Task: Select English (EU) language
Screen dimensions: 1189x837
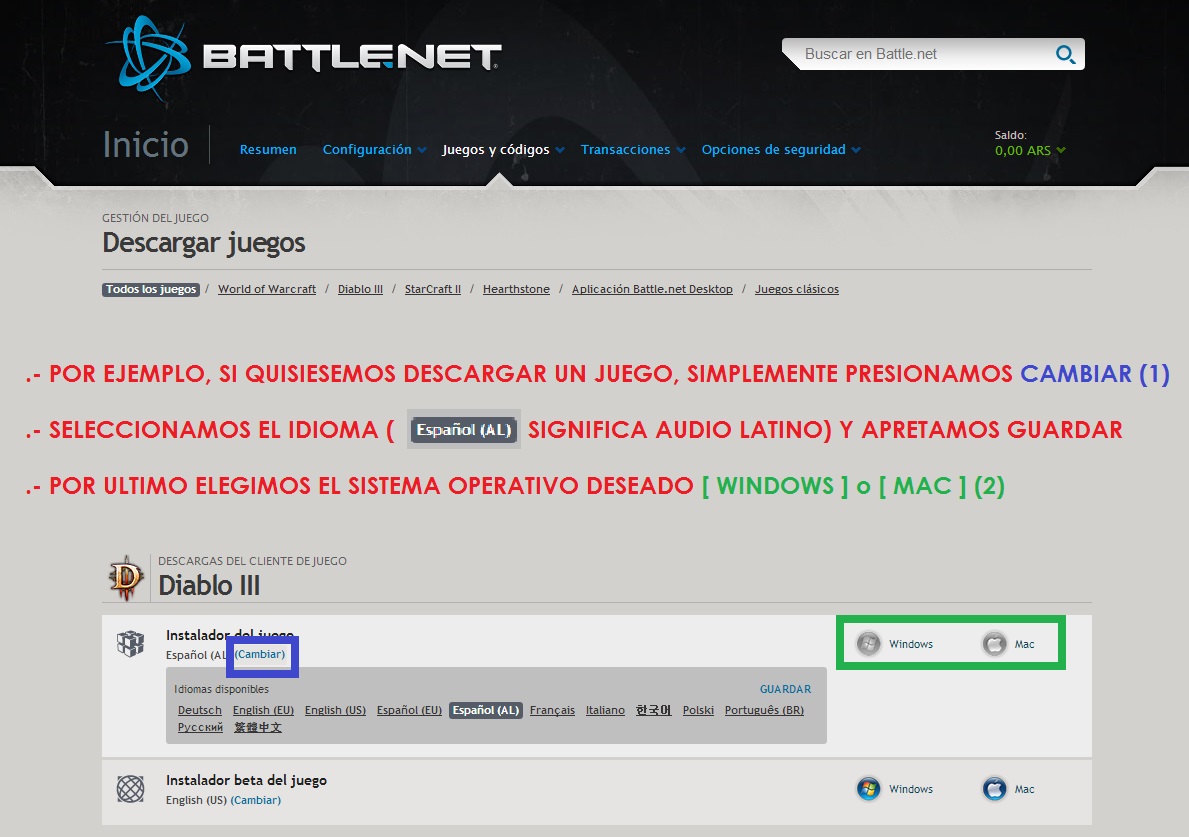Action: [x=263, y=710]
